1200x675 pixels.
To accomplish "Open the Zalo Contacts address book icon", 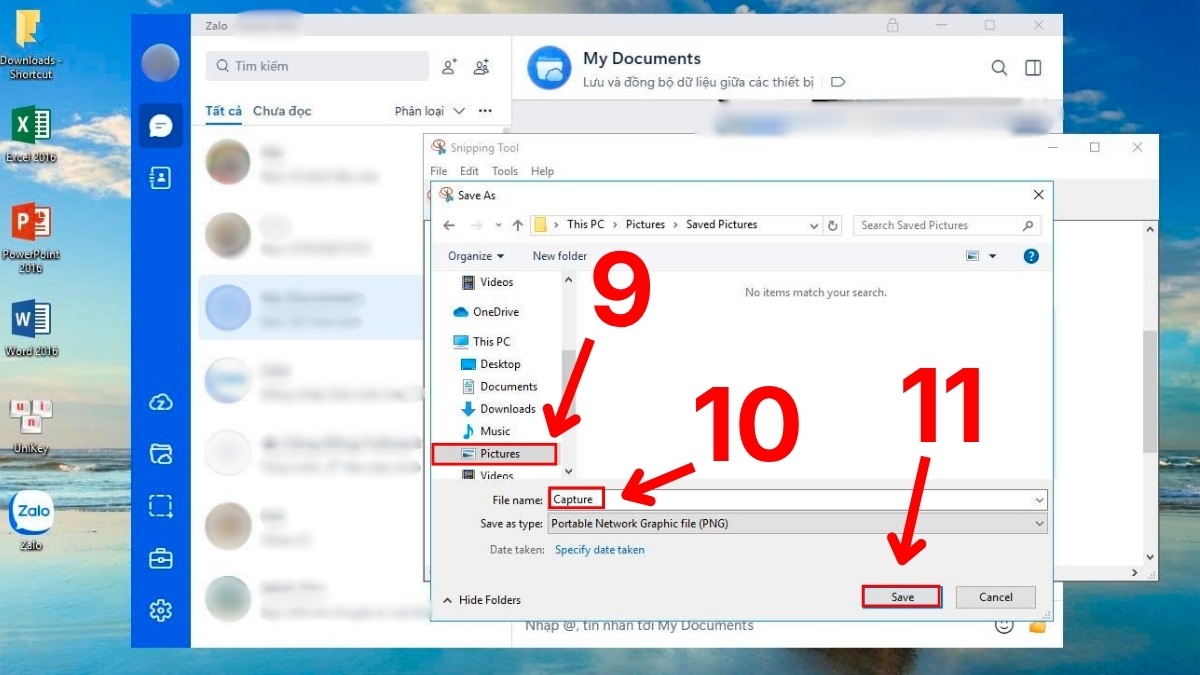I will point(161,178).
